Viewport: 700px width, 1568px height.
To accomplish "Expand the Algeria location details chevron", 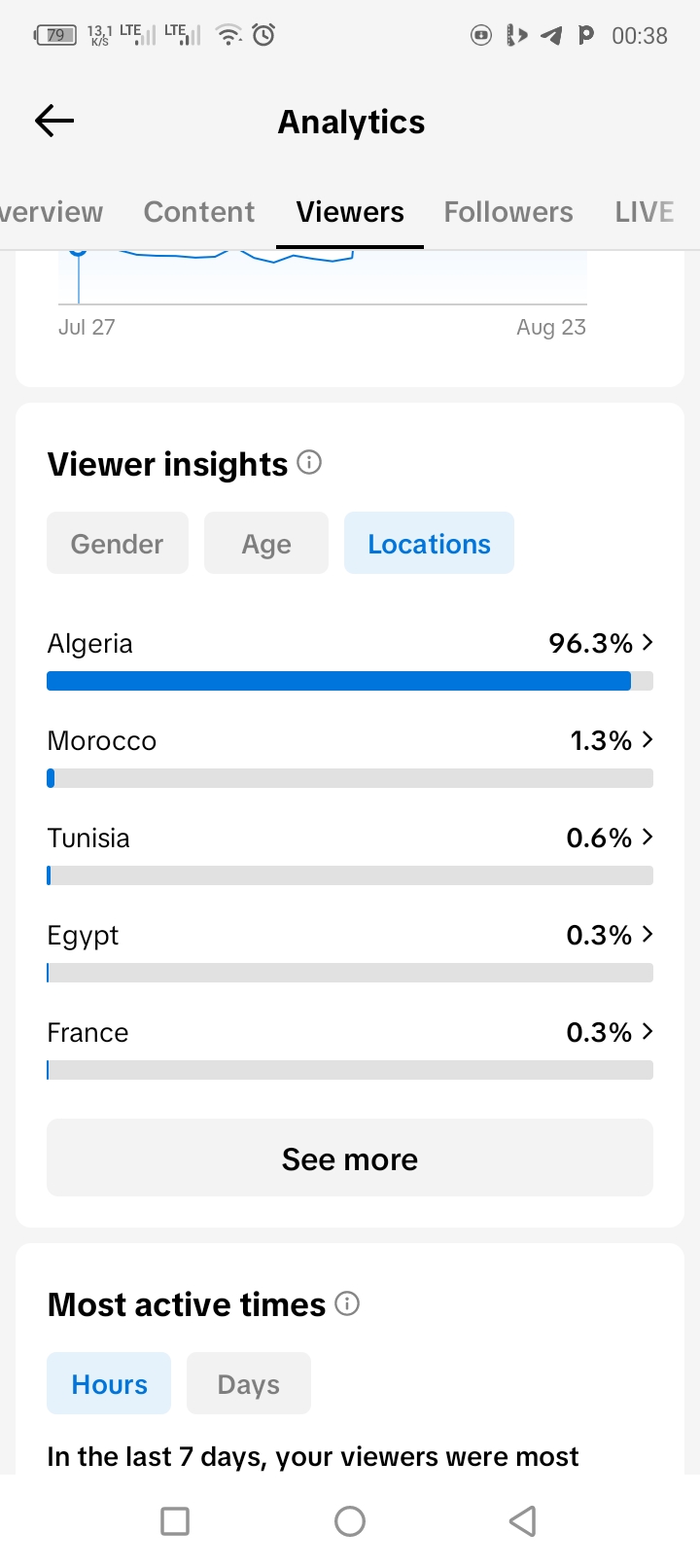I will (x=647, y=642).
